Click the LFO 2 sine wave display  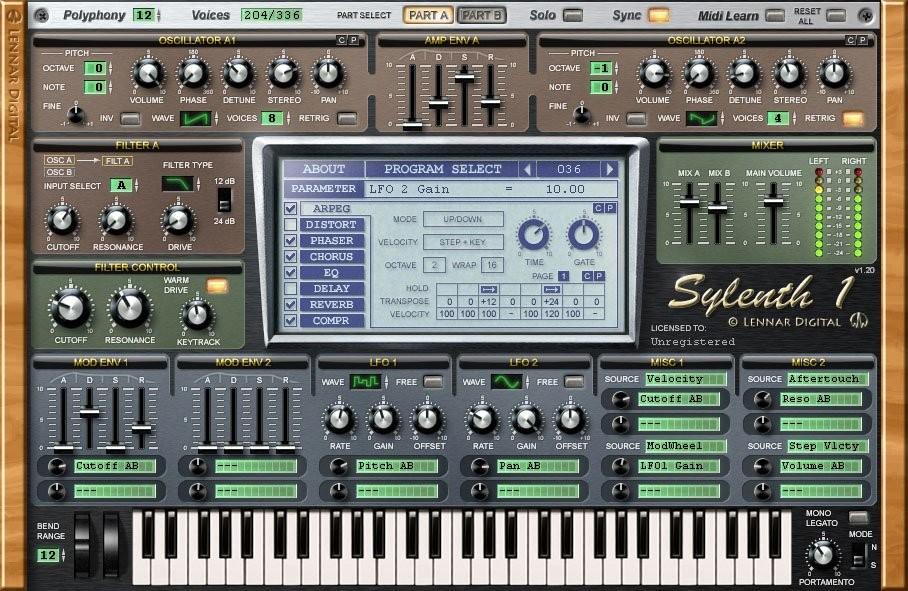click(x=506, y=382)
